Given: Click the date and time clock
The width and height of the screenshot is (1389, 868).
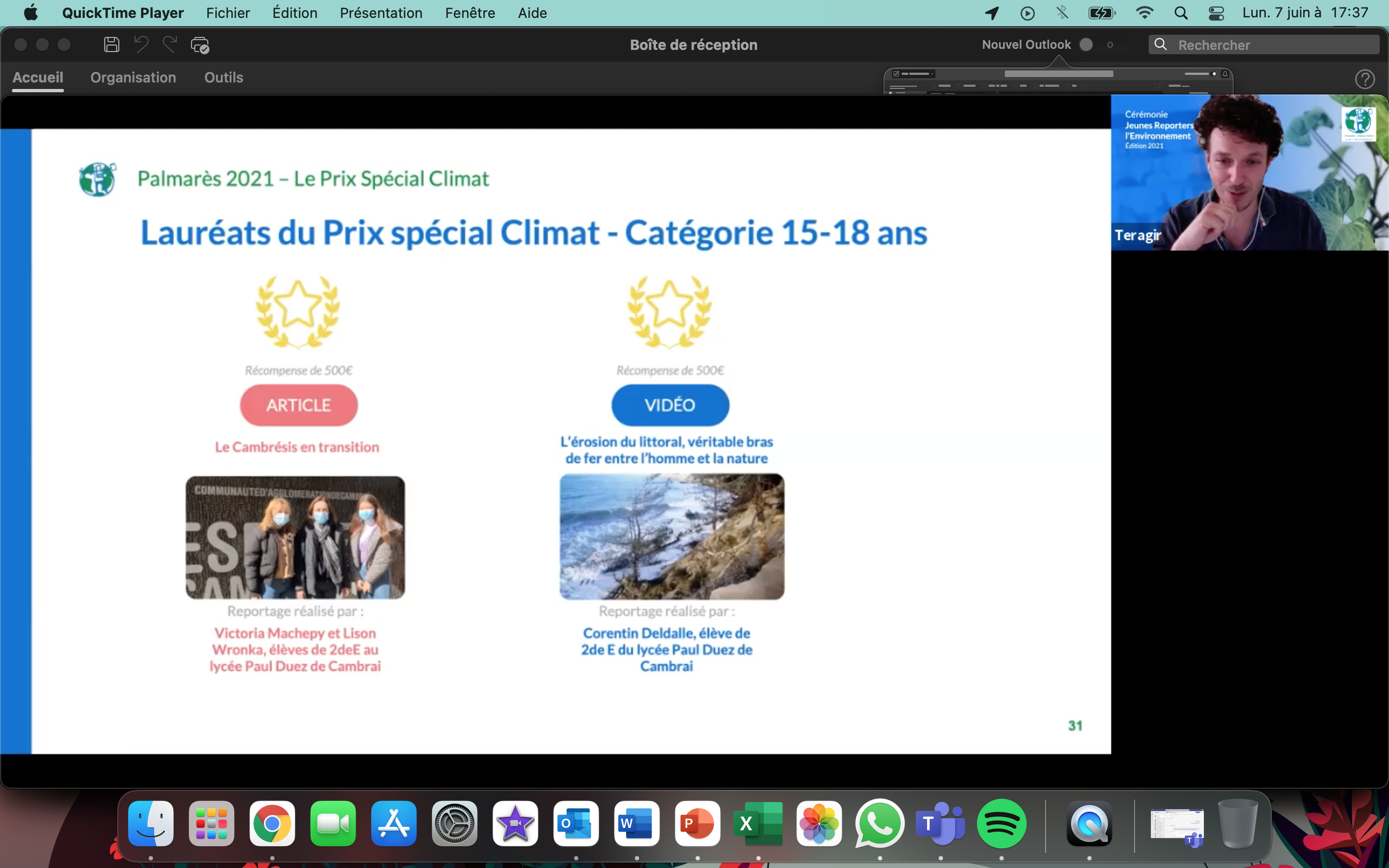Looking at the screenshot, I should point(1305,12).
